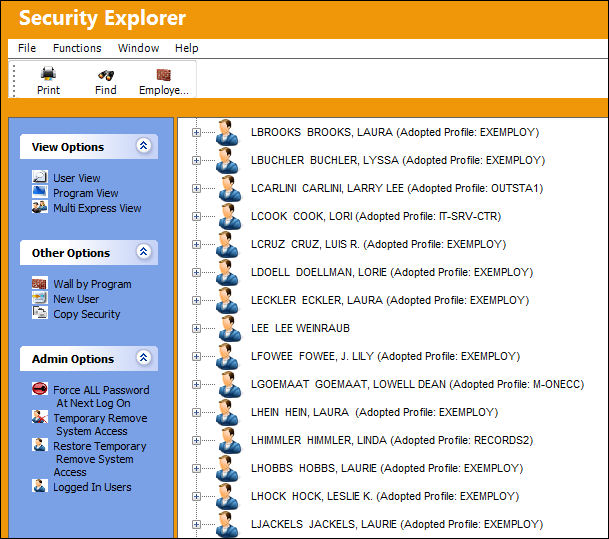
Task: Select the Program View link
Action: [x=85, y=193]
